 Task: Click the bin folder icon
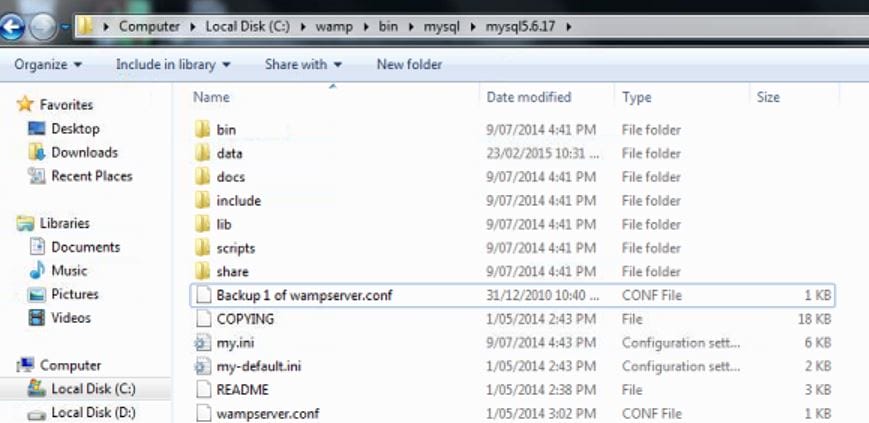click(x=201, y=130)
